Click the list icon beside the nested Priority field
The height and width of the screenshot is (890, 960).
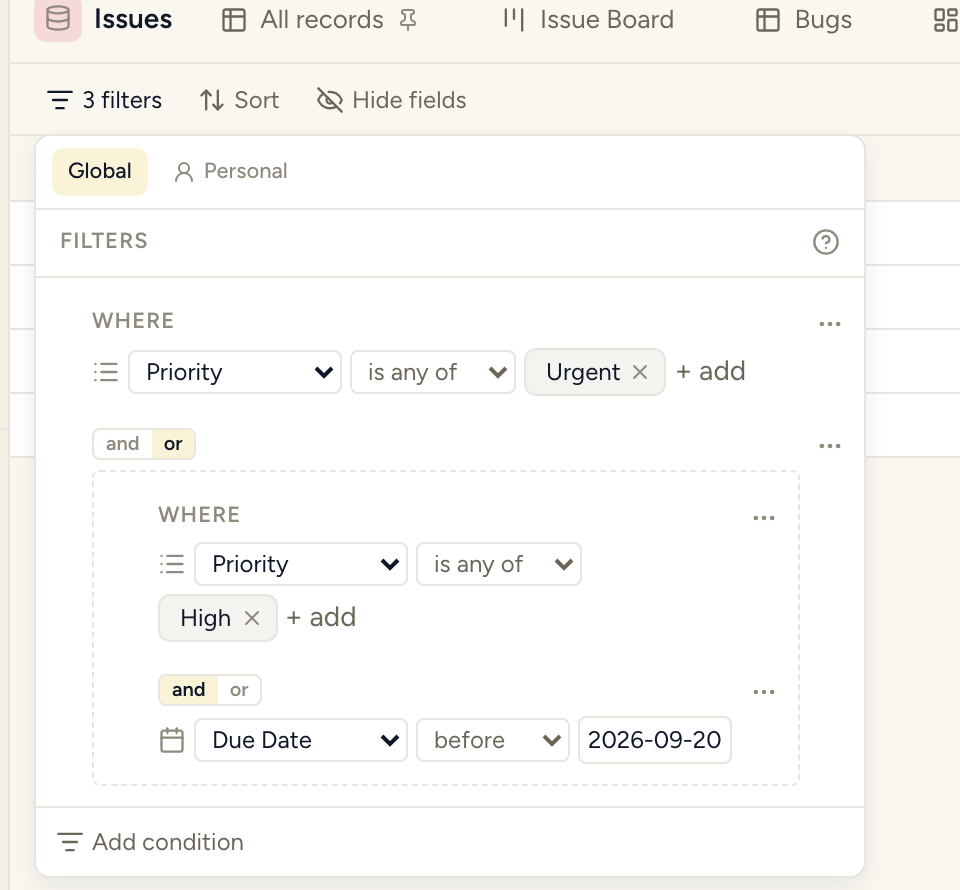coord(172,564)
